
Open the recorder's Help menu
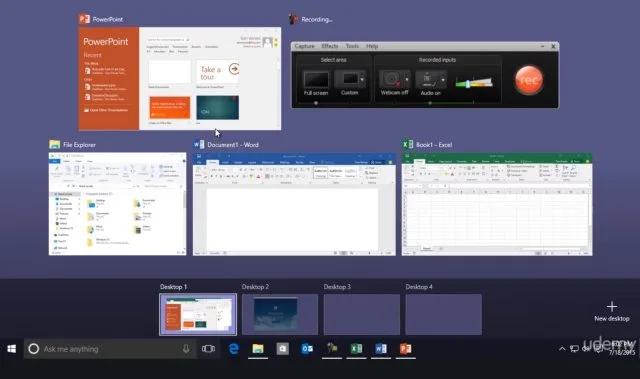(x=372, y=46)
